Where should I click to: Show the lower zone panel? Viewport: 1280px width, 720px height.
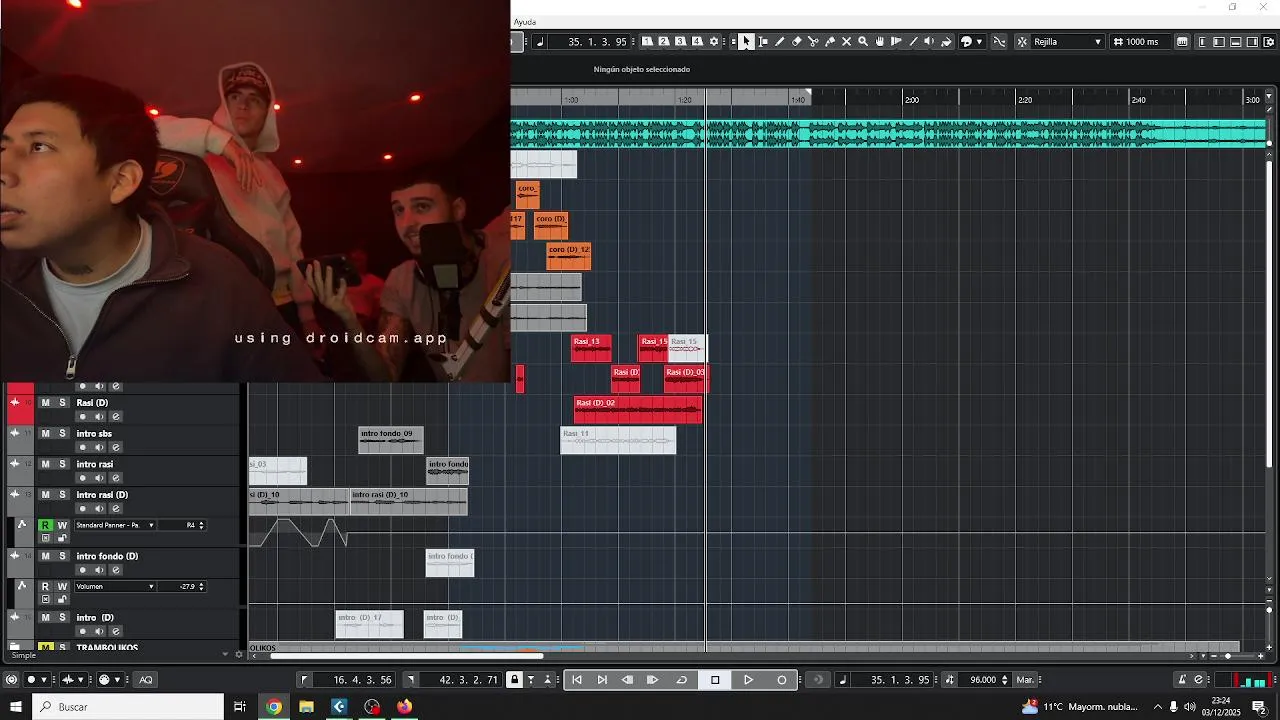pyautogui.click(x=1236, y=41)
